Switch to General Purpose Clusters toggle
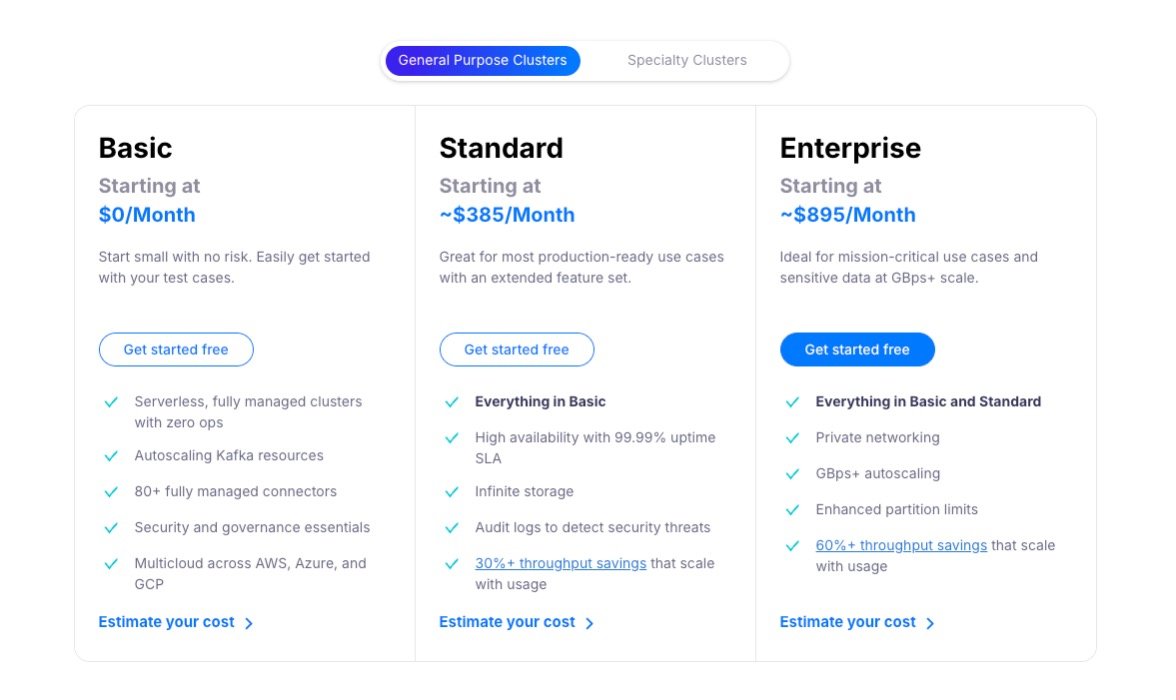1176x700 pixels. tap(482, 60)
